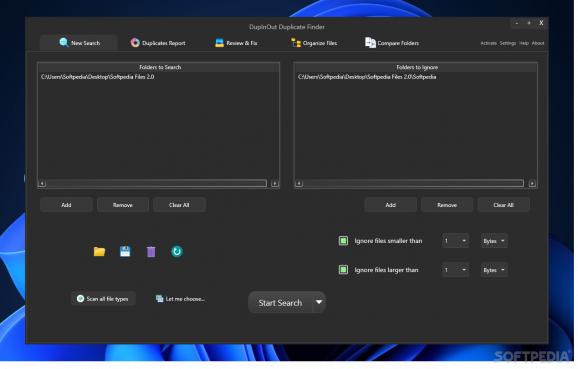Choose the Let me choose... option
Image resolution: width=578 pixels, height=369 pixels.
pyautogui.click(x=180, y=299)
